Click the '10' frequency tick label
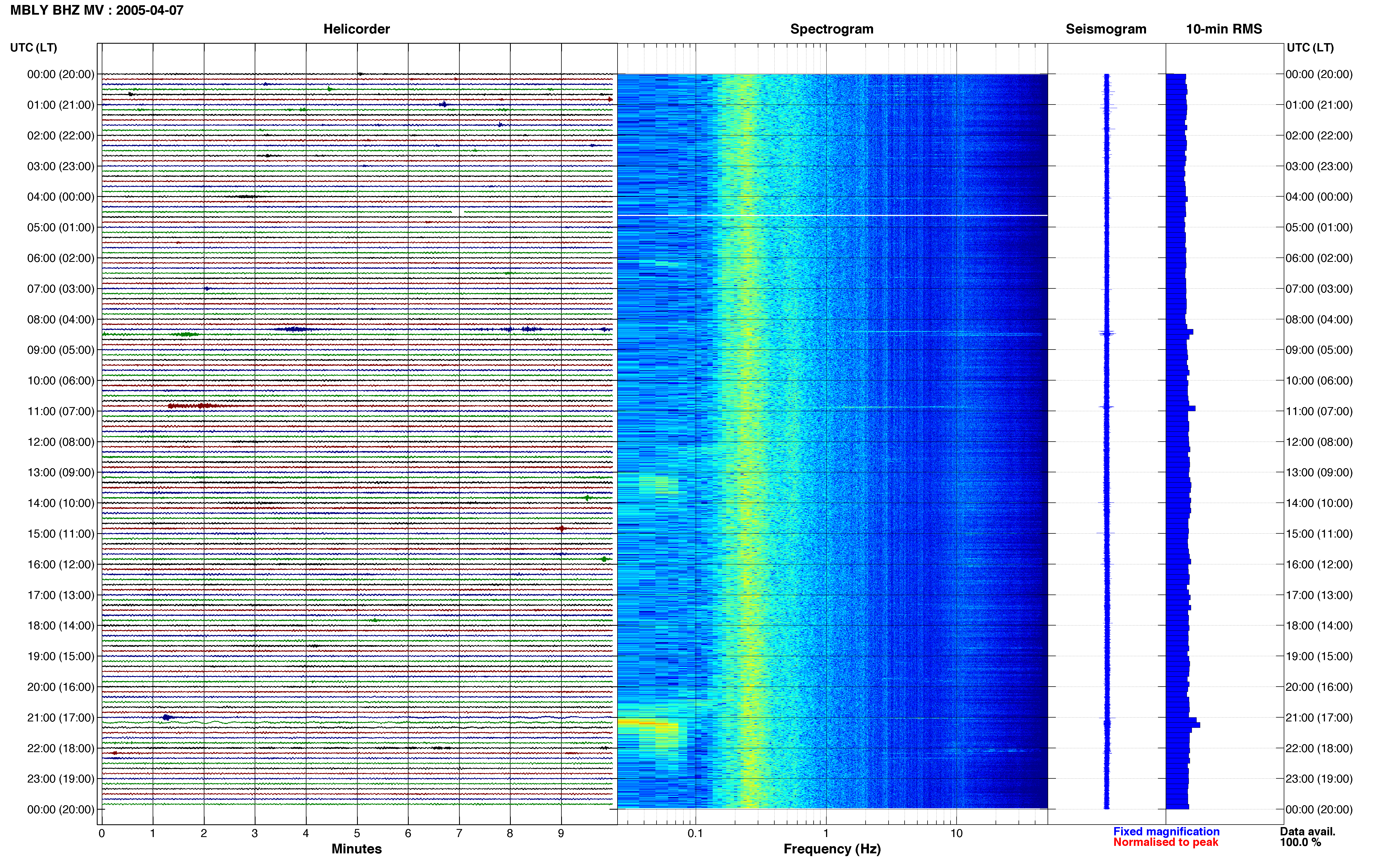 (956, 833)
